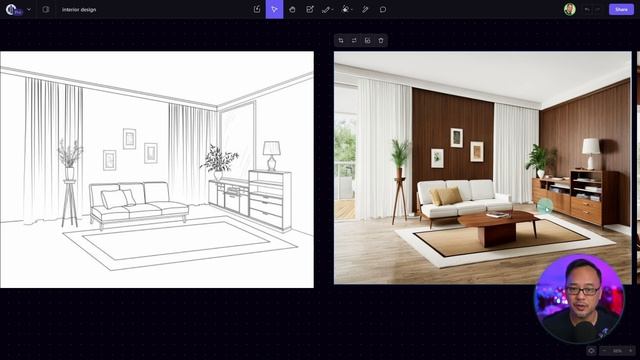640x360 pixels.
Task: Select the hand pan tool
Action: (x=292, y=9)
